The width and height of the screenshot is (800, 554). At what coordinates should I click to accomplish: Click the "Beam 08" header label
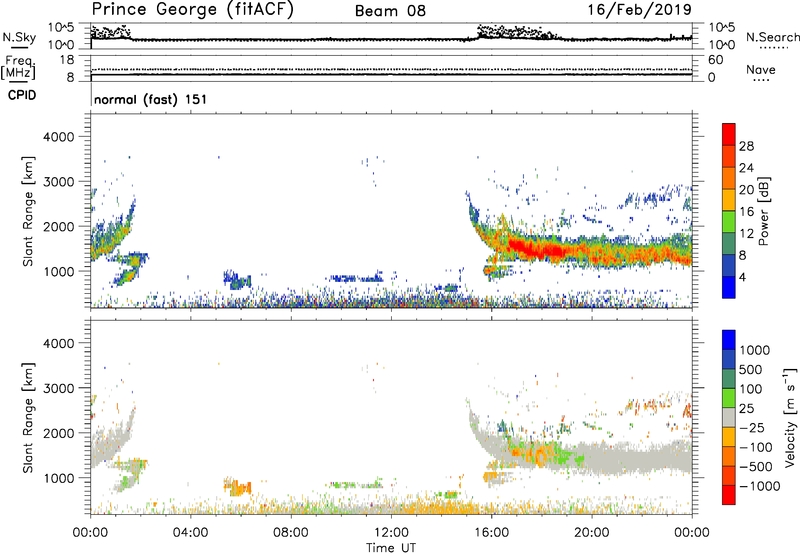390,11
